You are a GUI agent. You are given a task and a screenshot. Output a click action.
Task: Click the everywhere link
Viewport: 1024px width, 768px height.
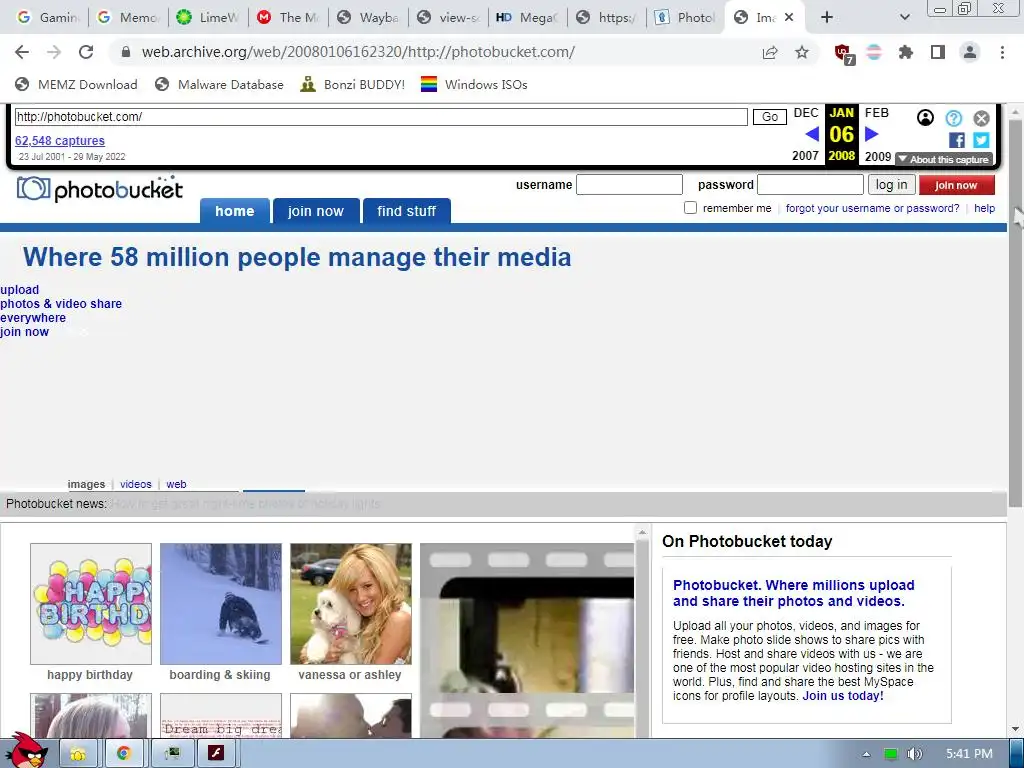[33, 318]
